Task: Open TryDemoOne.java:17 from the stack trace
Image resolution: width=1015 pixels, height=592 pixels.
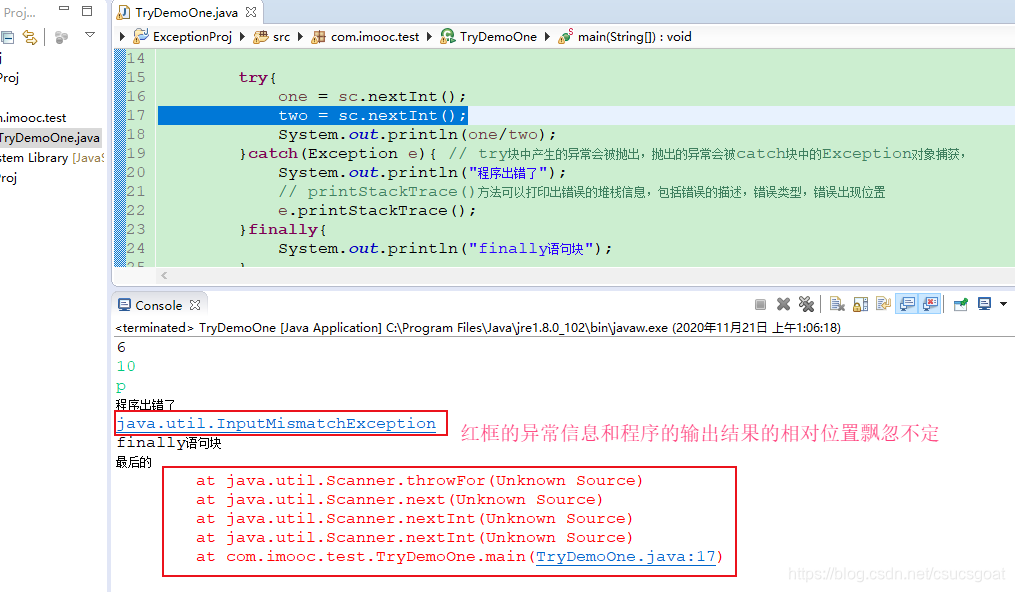Action: tap(625, 556)
